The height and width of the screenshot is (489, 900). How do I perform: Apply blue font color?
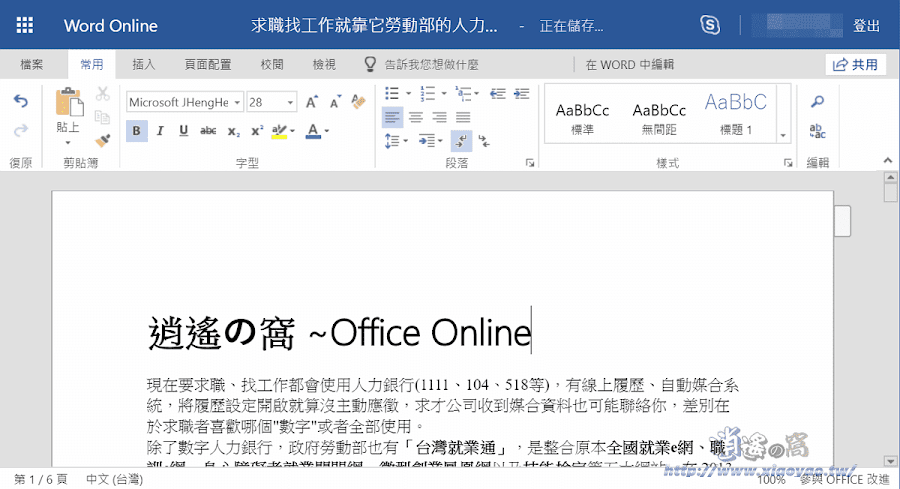point(313,131)
